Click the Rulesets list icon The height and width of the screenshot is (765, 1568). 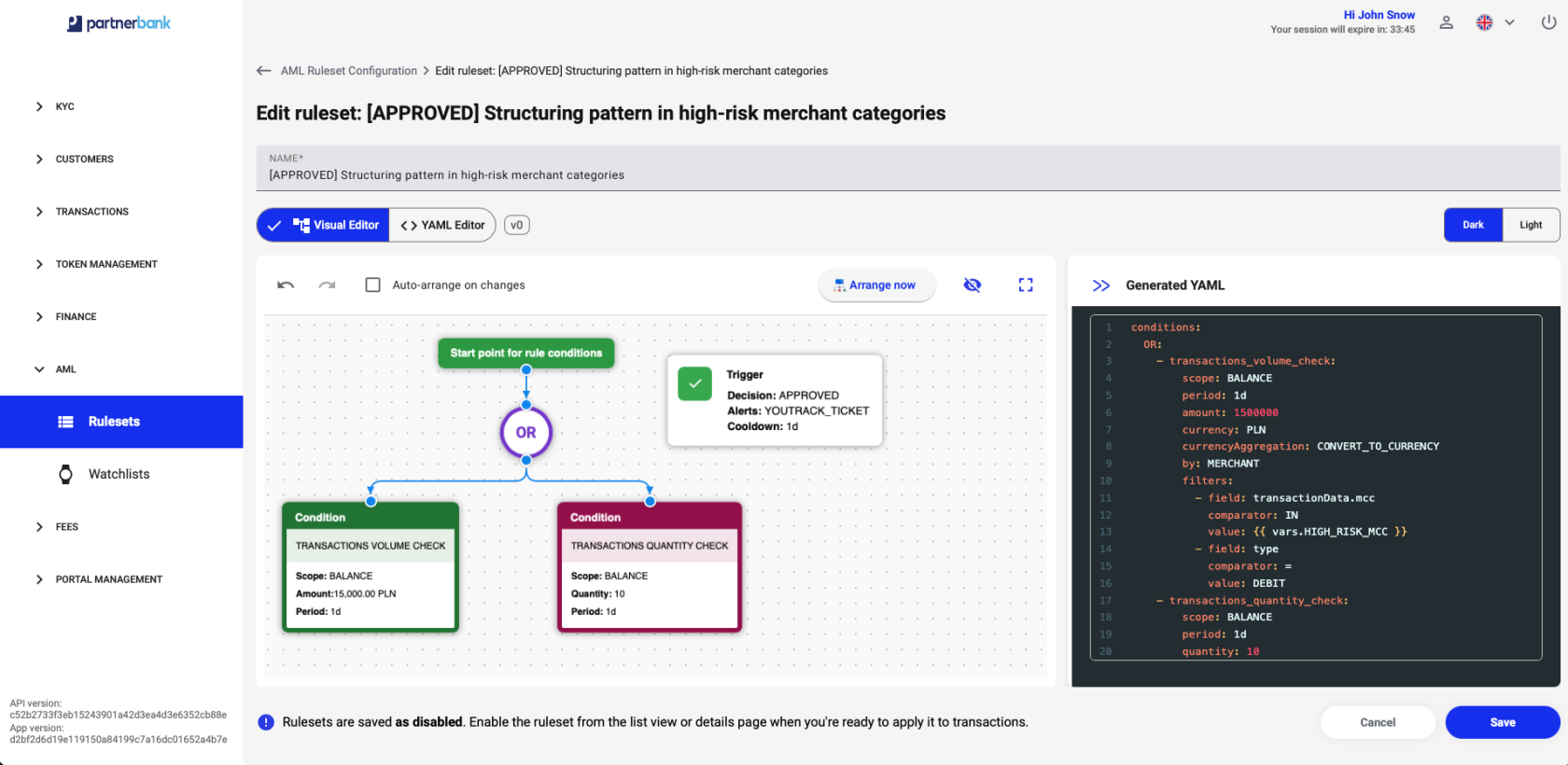click(65, 422)
